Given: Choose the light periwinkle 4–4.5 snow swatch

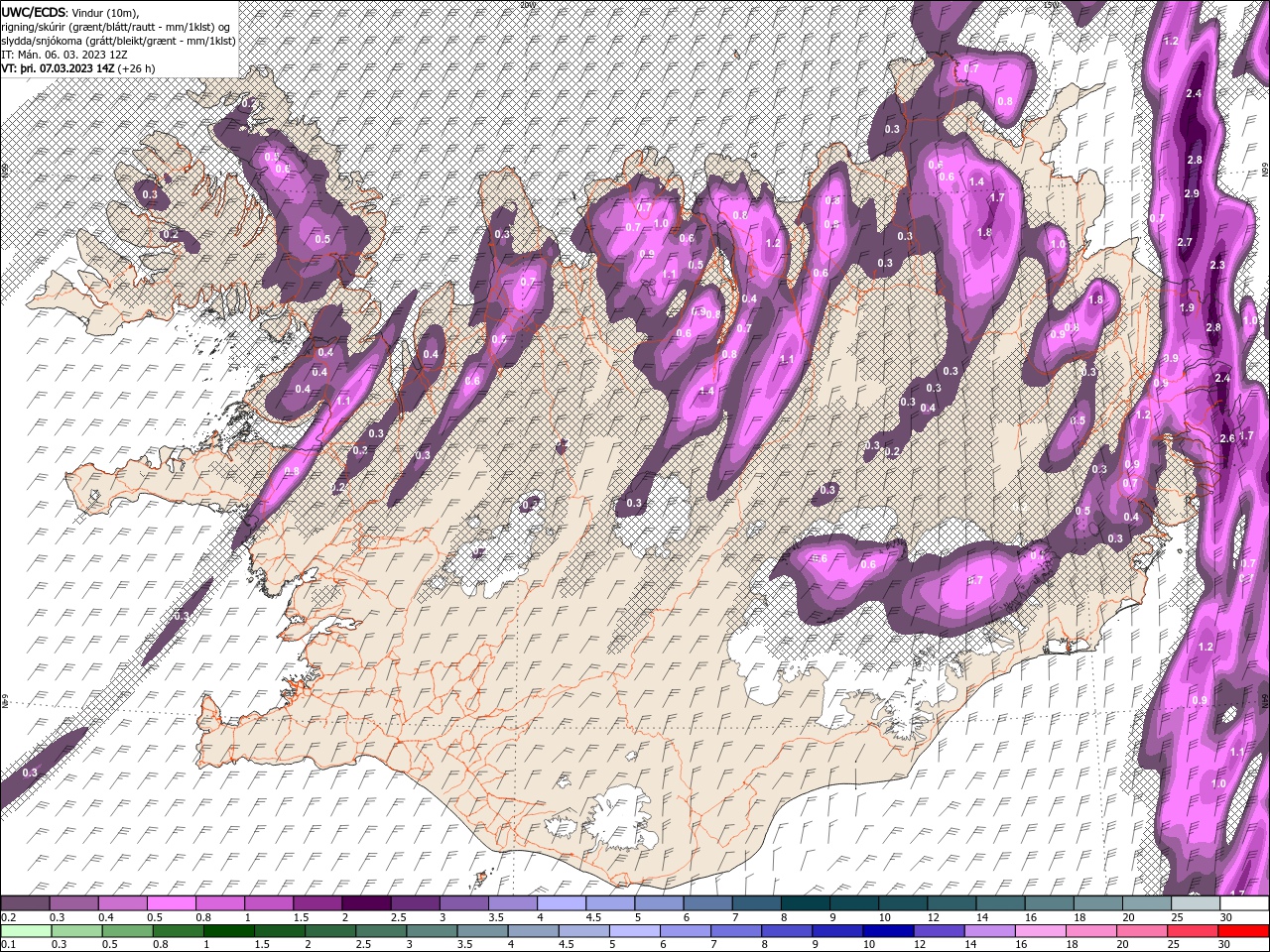Looking at the screenshot, I should coord(561,903).
